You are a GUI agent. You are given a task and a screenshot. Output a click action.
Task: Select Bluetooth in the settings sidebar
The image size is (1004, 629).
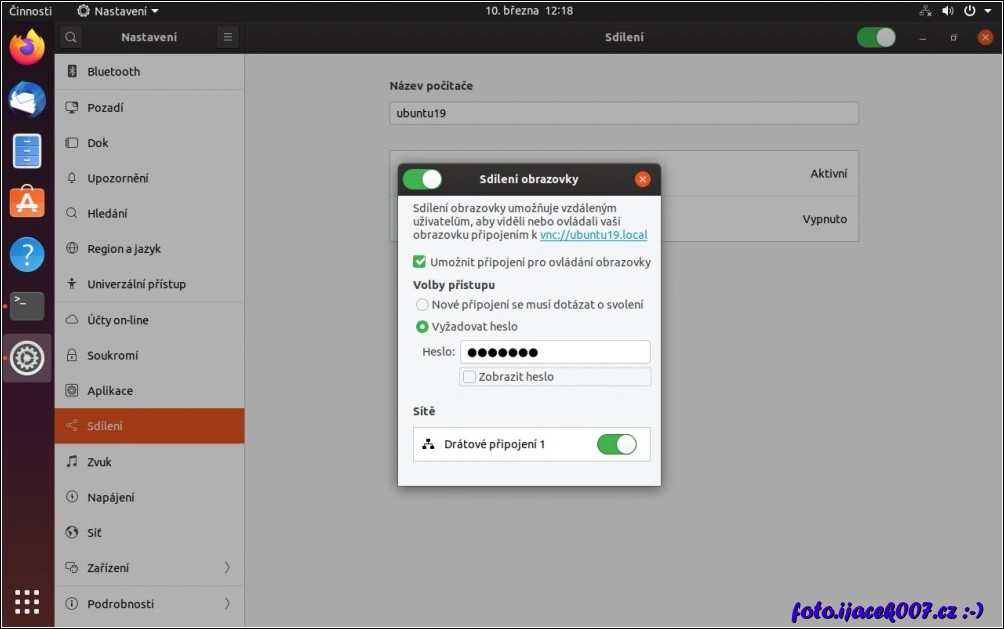[x=113, y=72]
